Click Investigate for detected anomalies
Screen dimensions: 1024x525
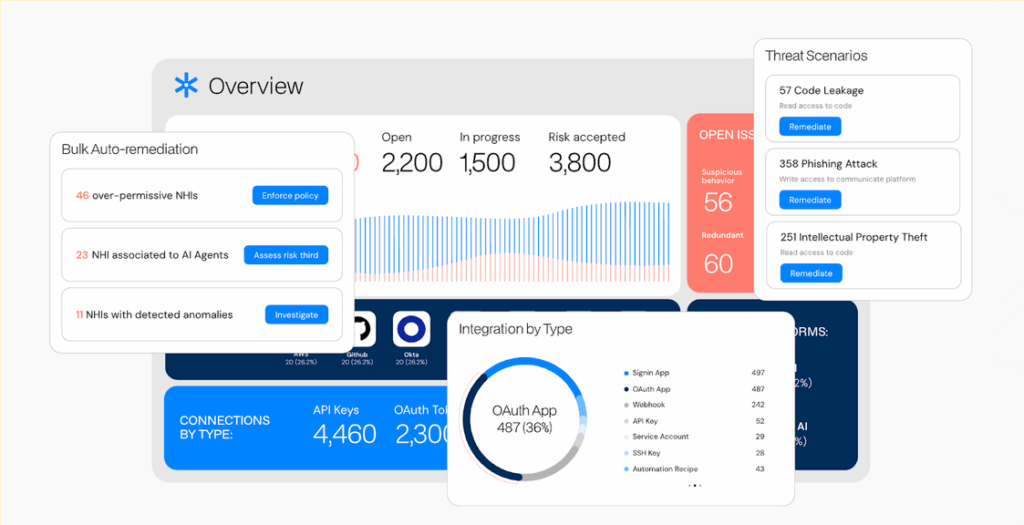296,314
